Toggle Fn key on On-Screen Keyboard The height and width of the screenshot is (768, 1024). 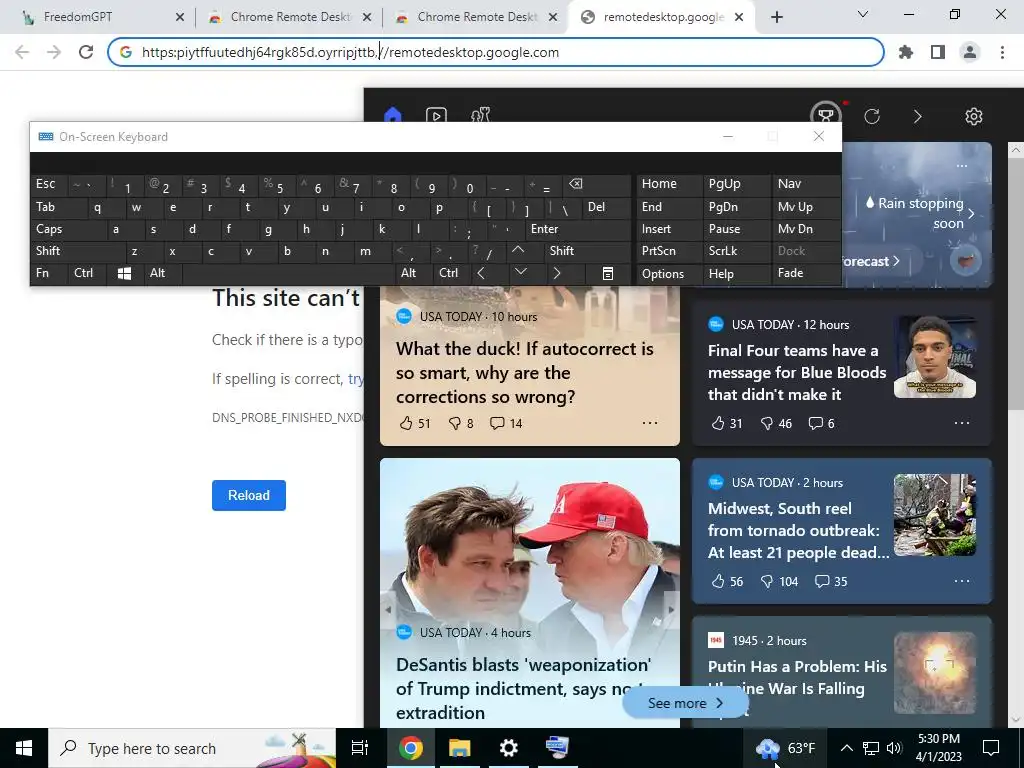pyautogui.click(x=48, y=273)
